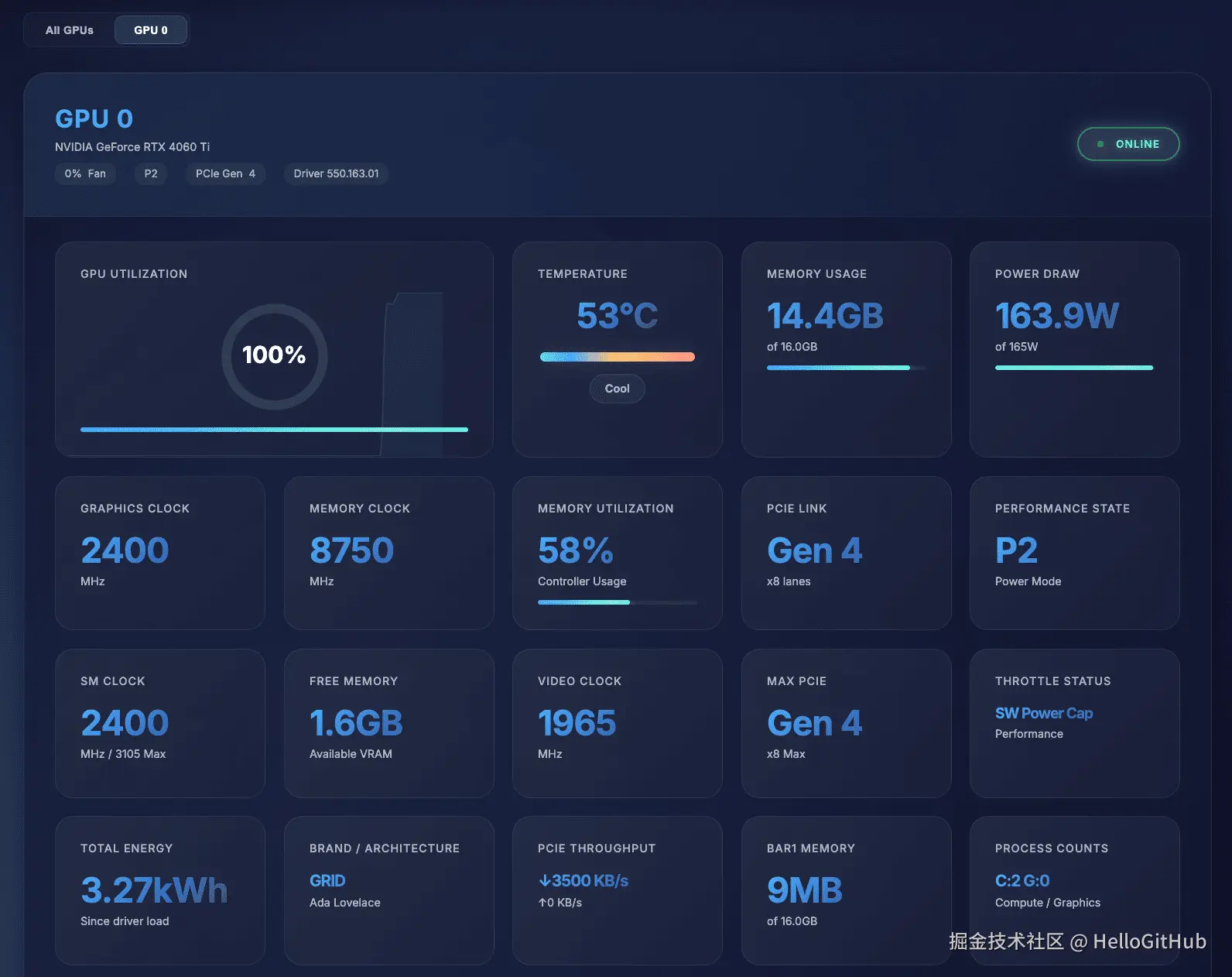This screenshot has height=977, width=1232.
Task: Click the "x8 lanes" label
Action: (789, 581)
